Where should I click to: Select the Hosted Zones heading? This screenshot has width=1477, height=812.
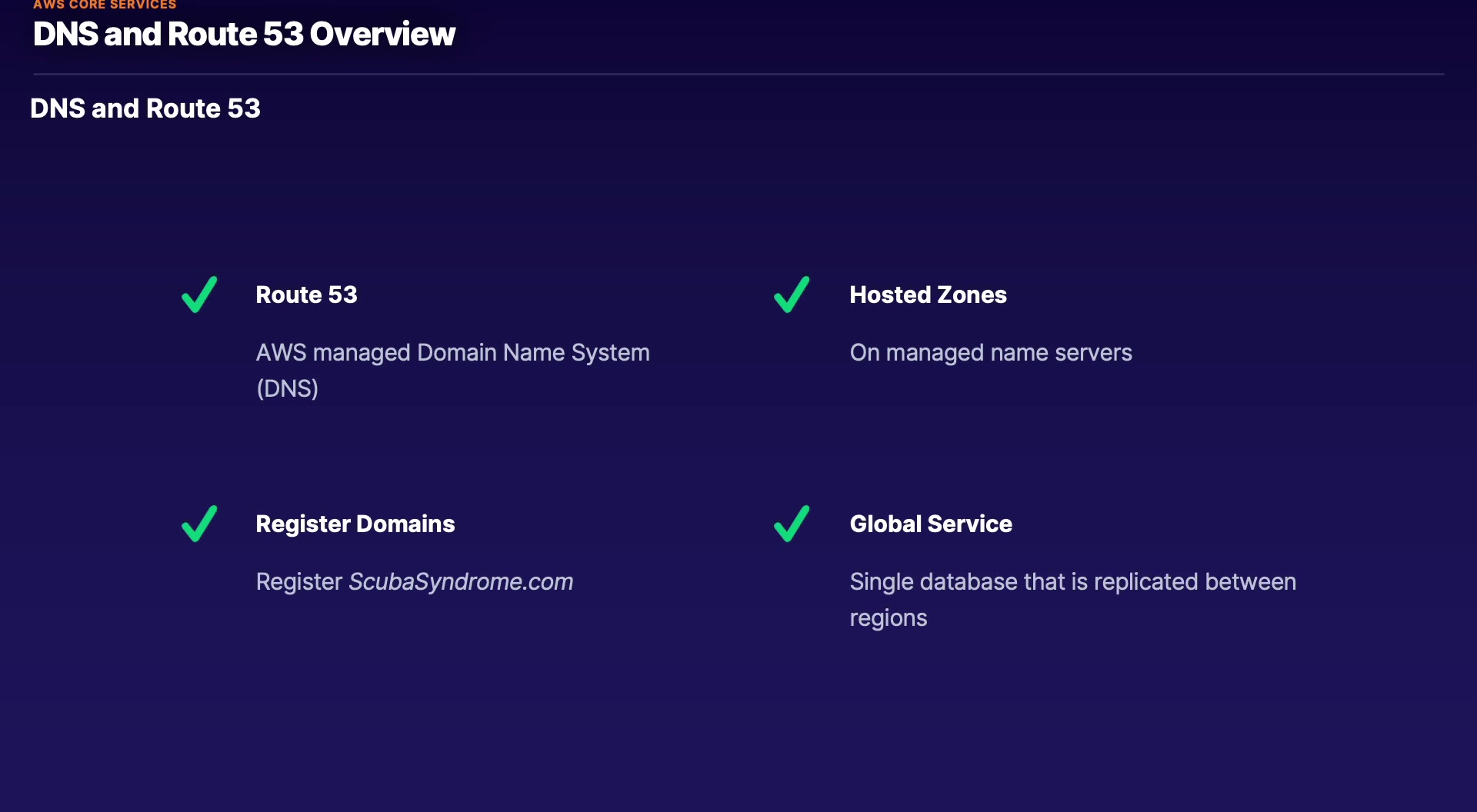tap(928, 295)
